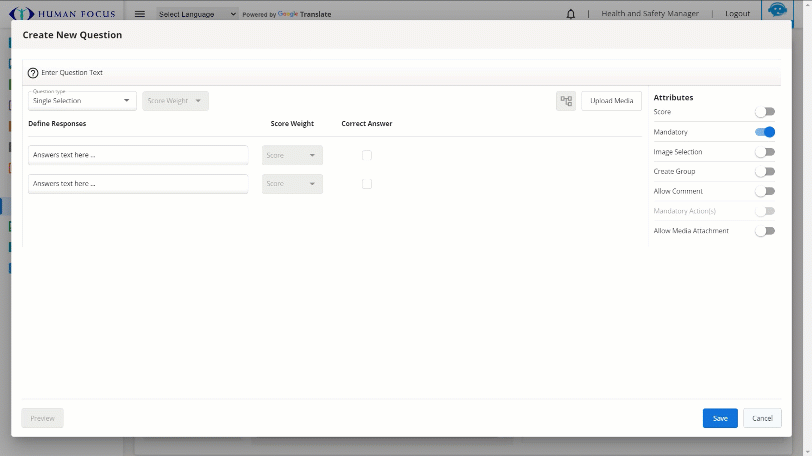Open the hamburger navigation menu
The height and width of the screenshot is (456, 812).
point(140,14)
